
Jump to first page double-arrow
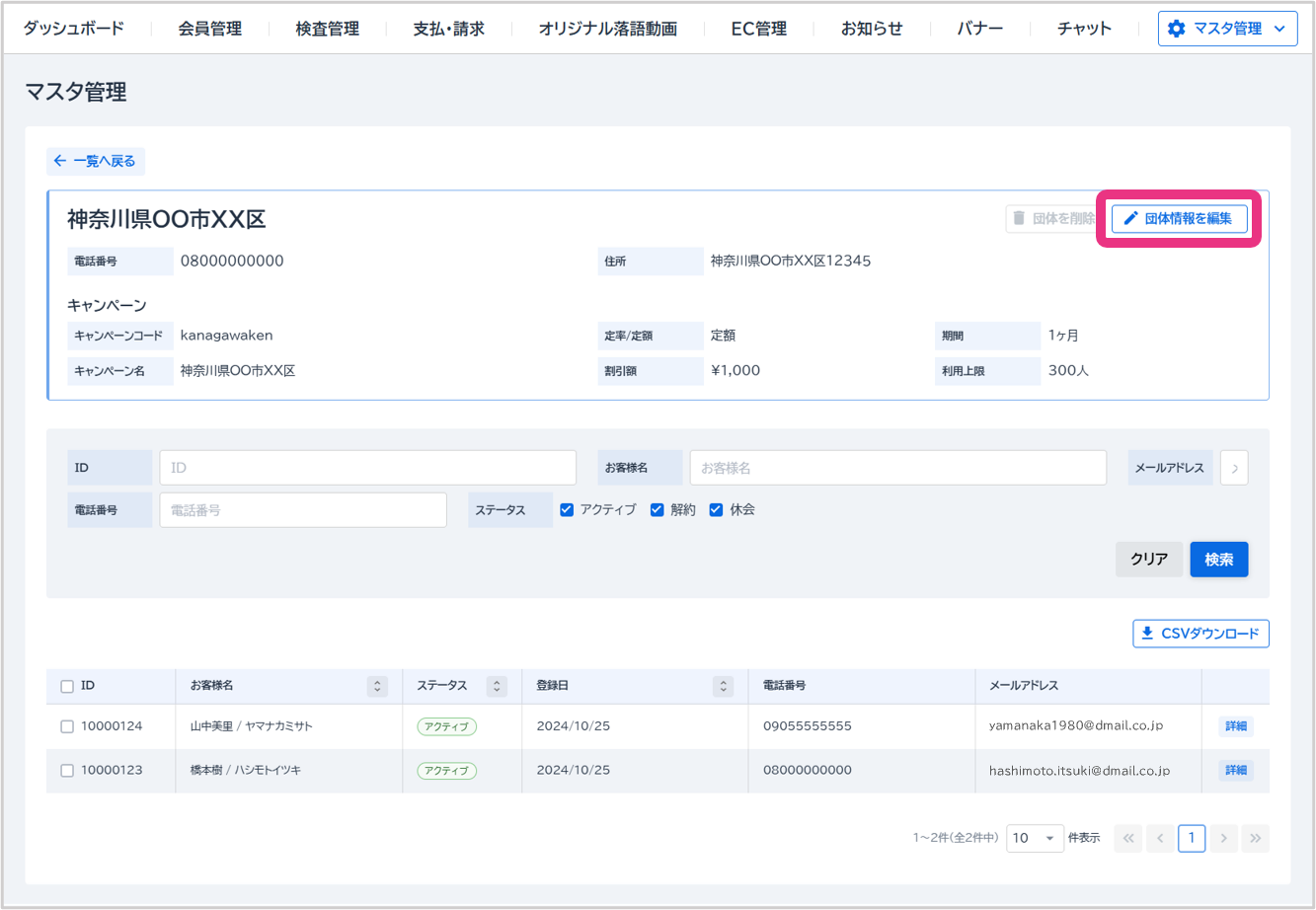tap(1128, 838)
